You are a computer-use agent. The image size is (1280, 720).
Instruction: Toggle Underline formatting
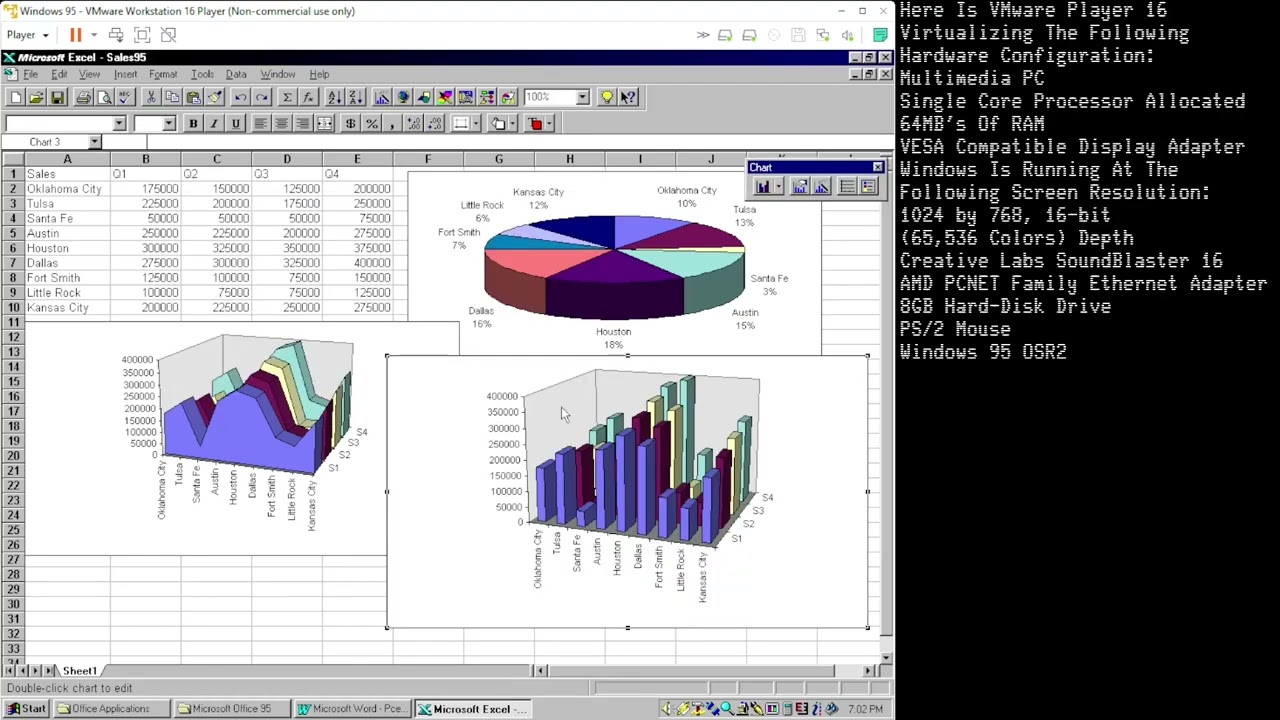[x=235, y=123]
